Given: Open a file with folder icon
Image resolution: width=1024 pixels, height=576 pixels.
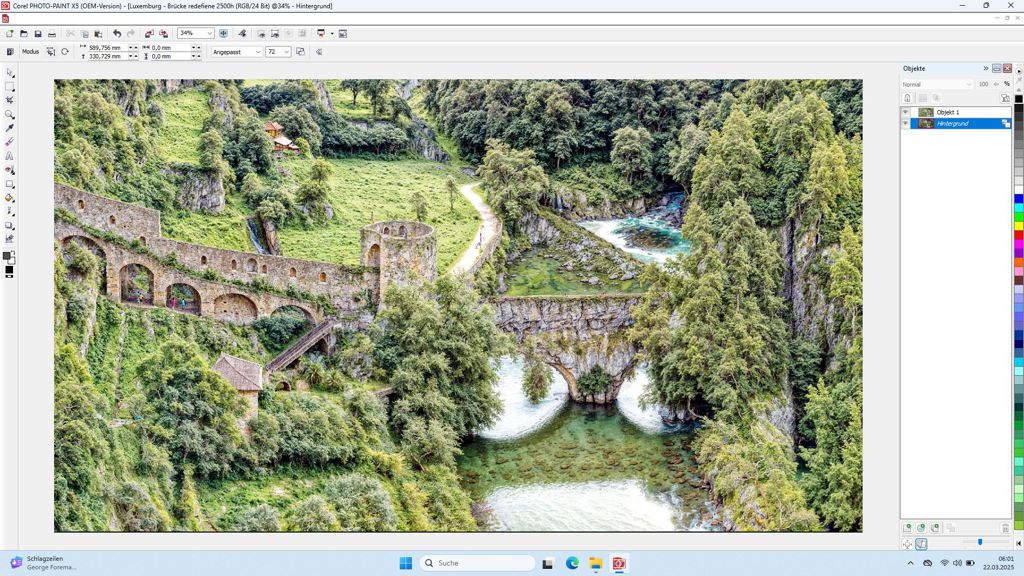Looking at the screenshot, I should [24, 33].
